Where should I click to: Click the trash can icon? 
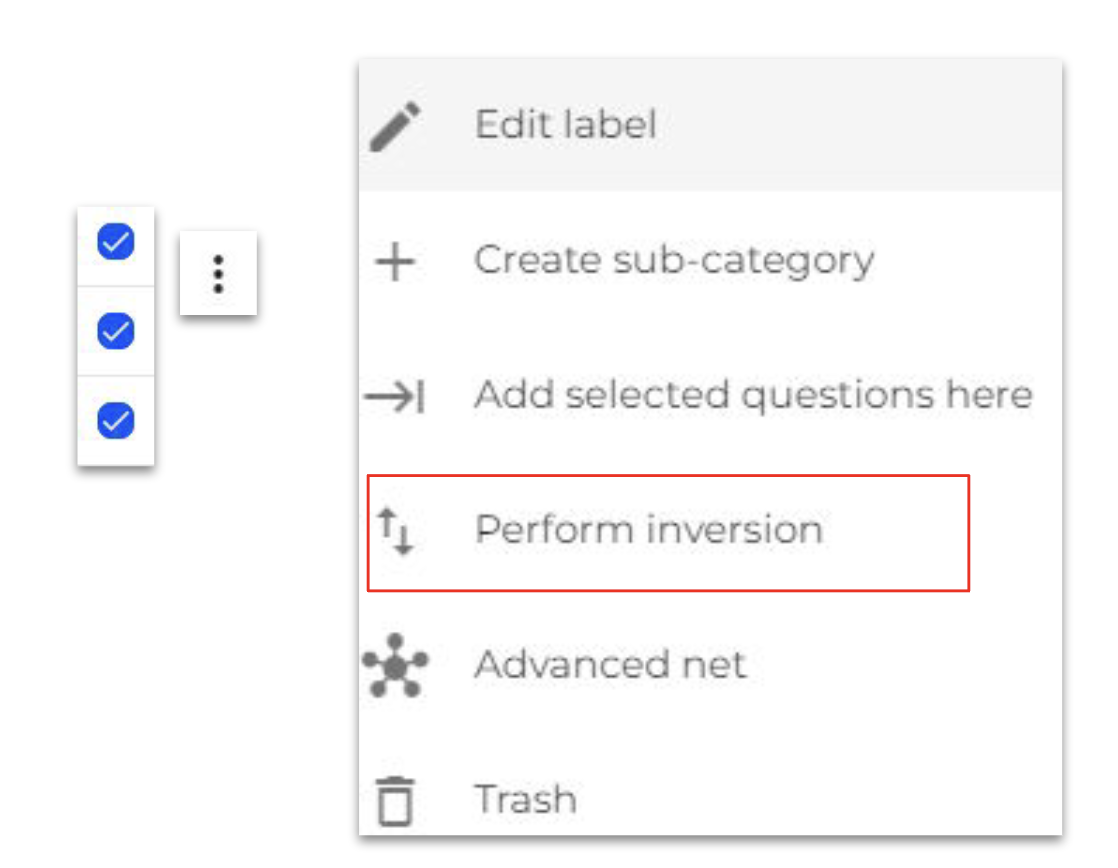[395, 801]
